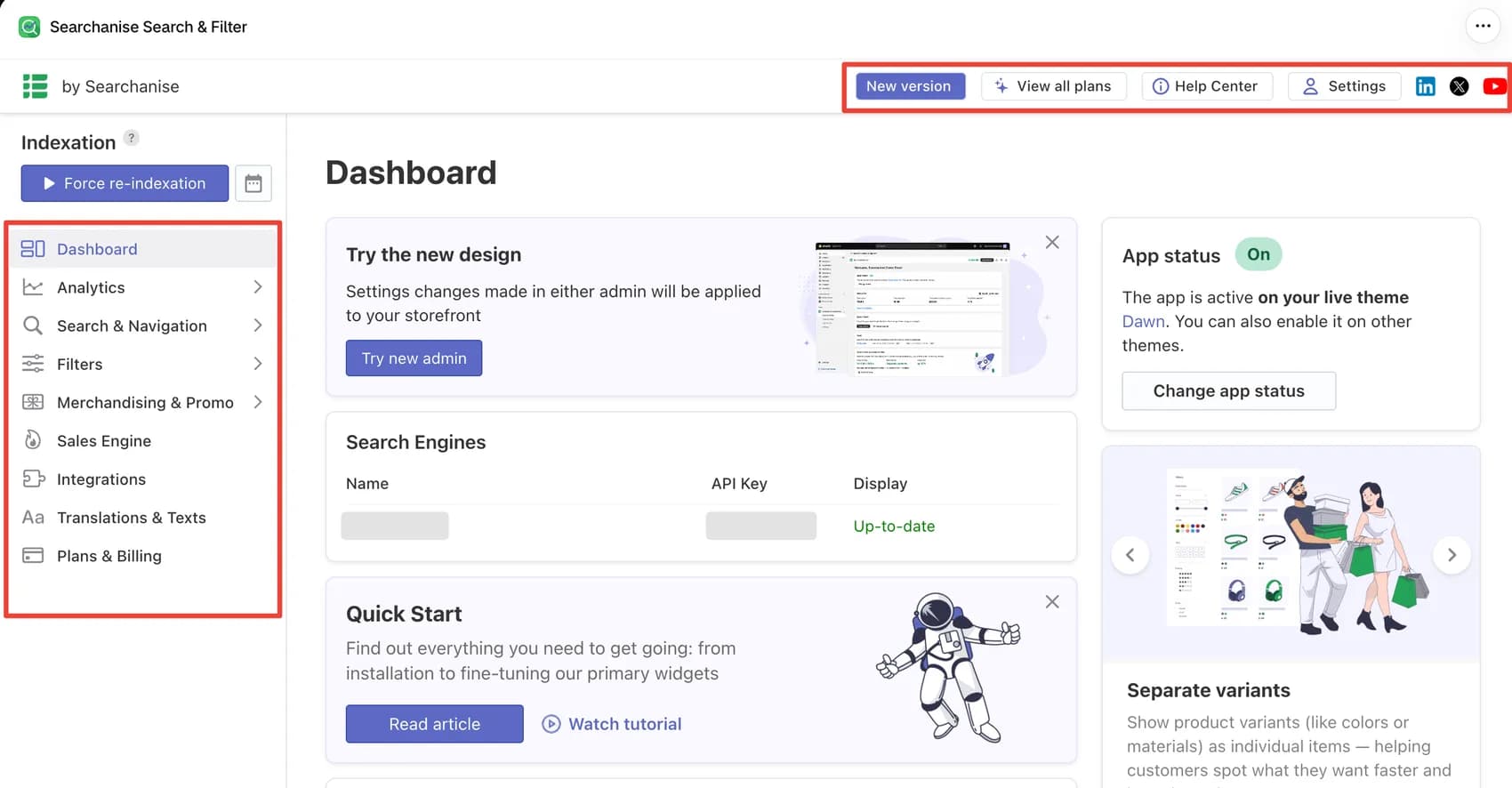
Task: Click the Searchanise green list logo icon
Action: [x=35, y=86]
